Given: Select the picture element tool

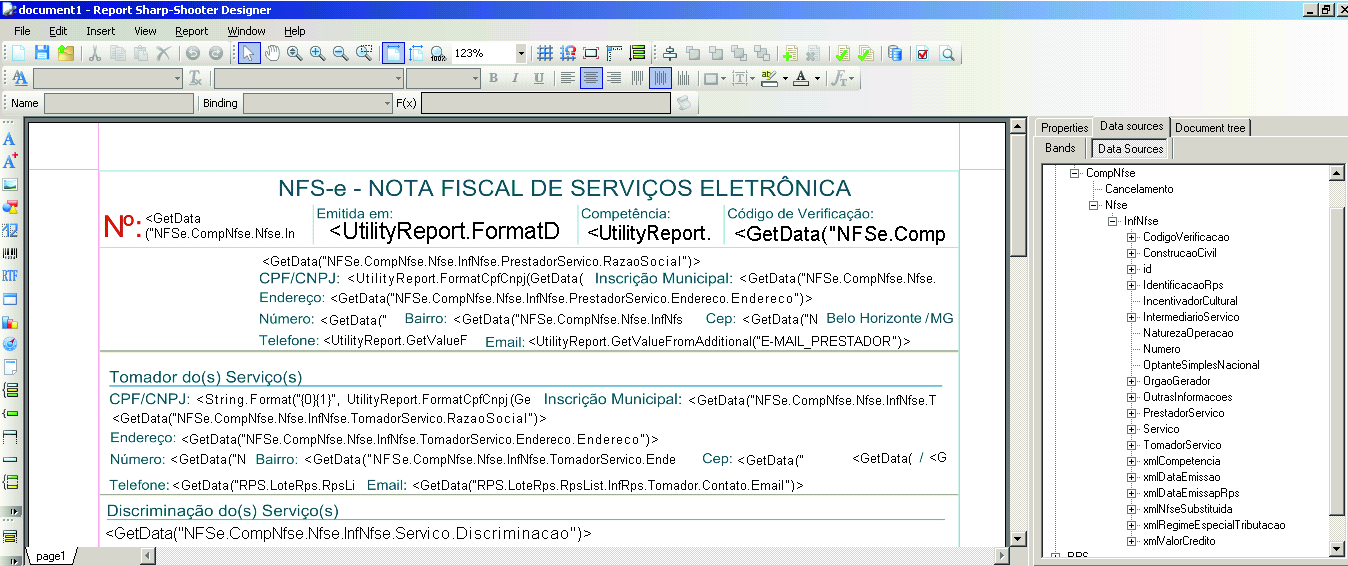Looking at the screenshot, I should pos(10,184).
